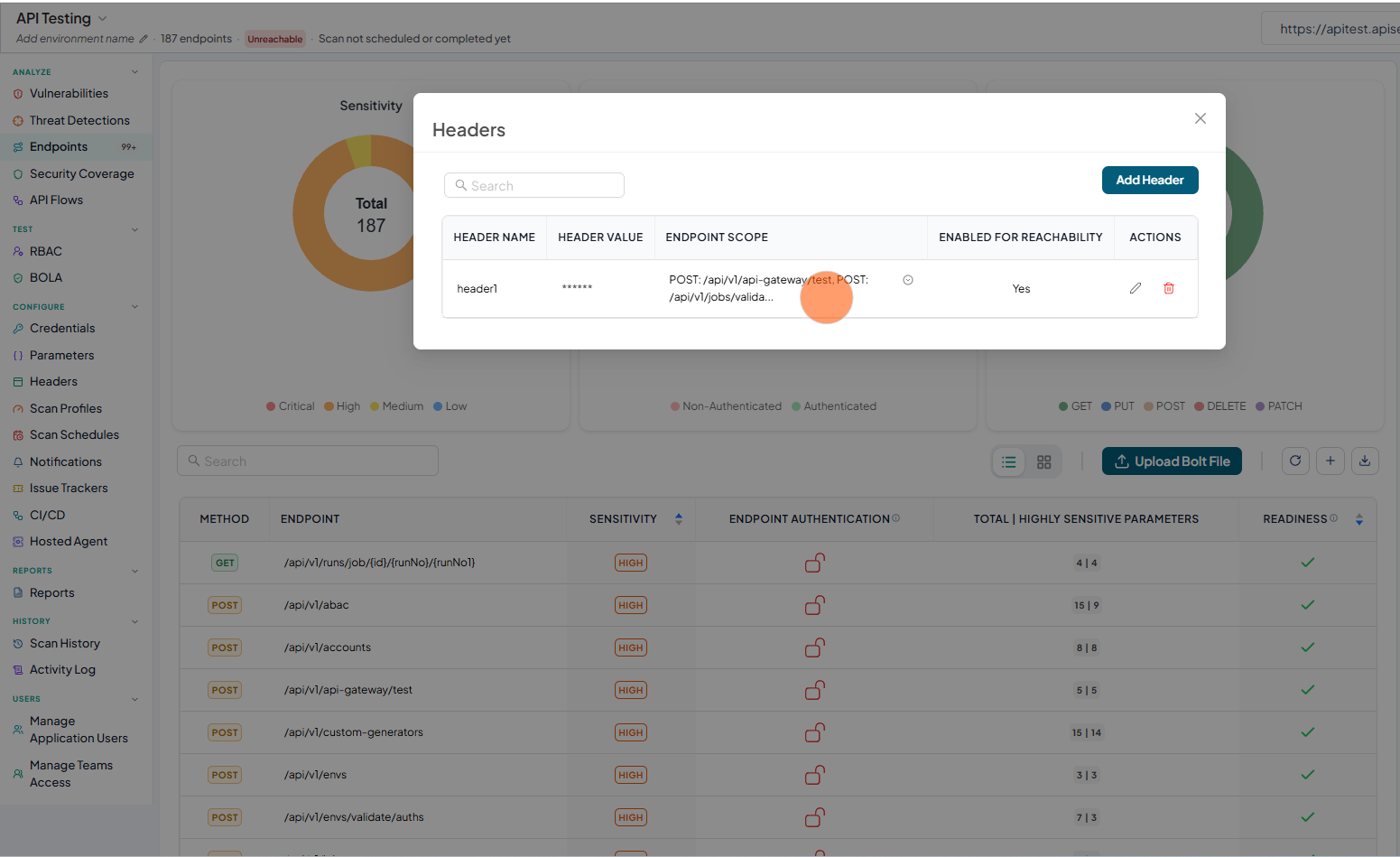This screenshot has height=857, width=1400.
Task: Close the Headers dialog
Action: click(1200, 118)
